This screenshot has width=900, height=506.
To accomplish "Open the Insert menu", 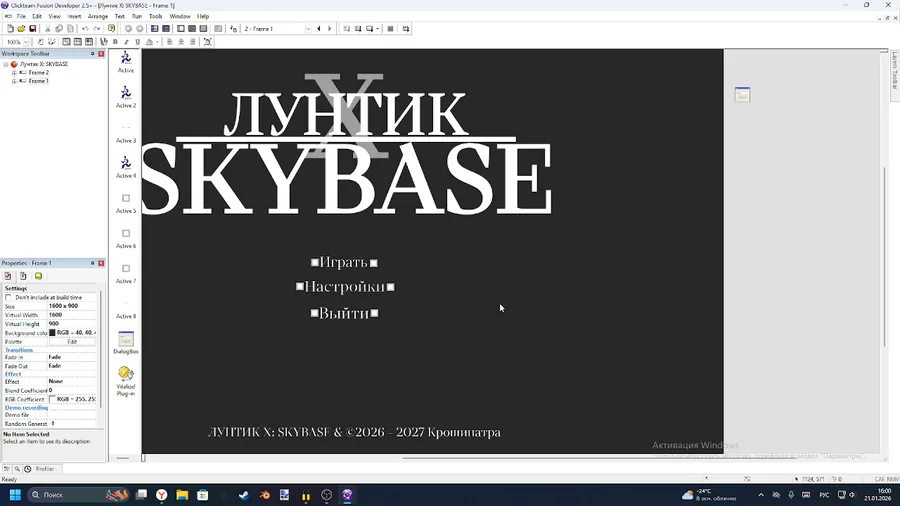I will (x=74, y=16).
